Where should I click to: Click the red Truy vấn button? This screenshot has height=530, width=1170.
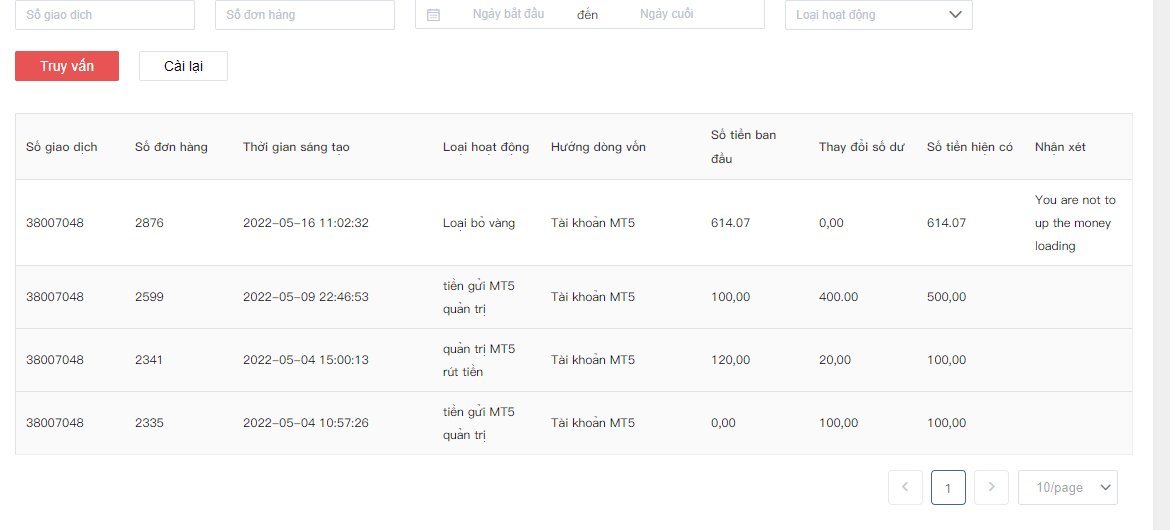pyautogui.click(x=67, y=66)
